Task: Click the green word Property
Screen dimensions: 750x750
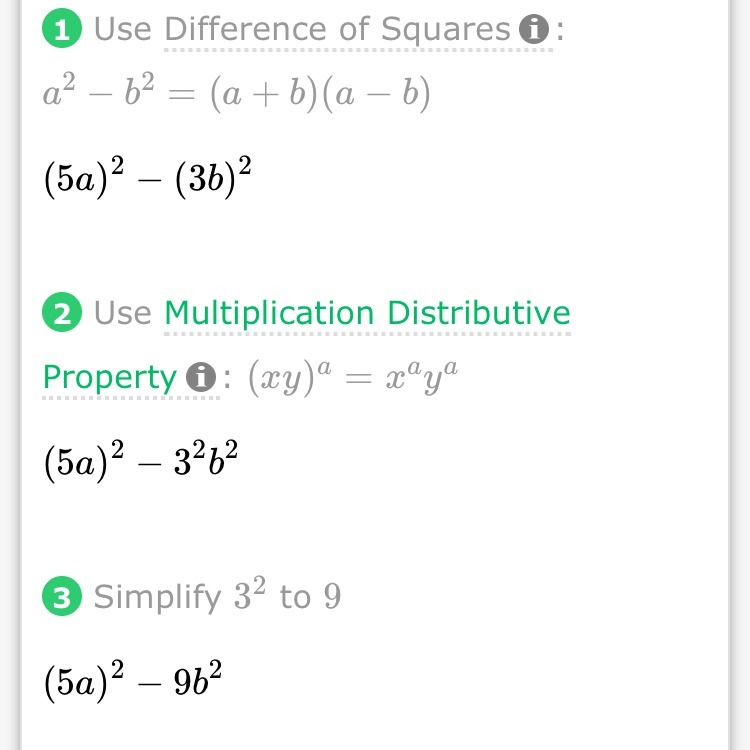Action: coord(109,377)
